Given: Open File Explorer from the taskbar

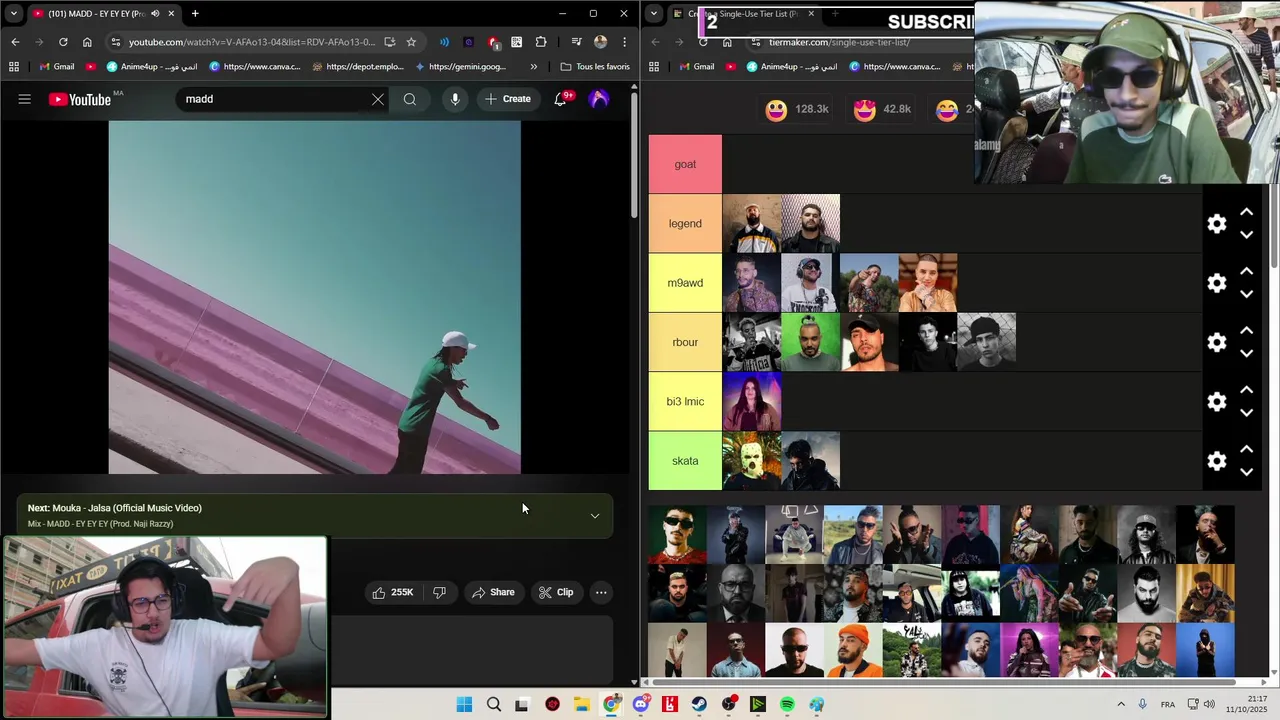Looking at the screenshot, I should (x=582, y=705).
